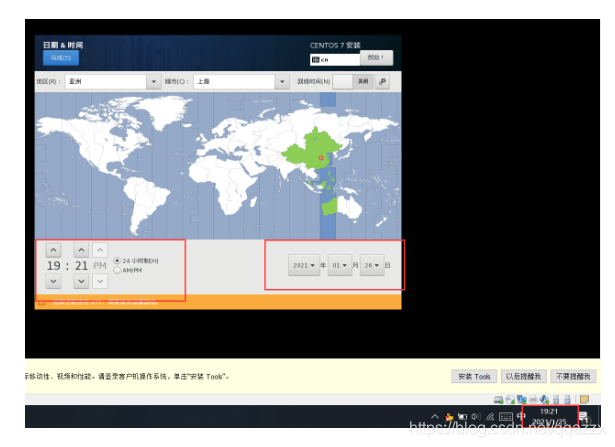Click the VMware CD/DVD status icon
The image size is (615, 447).
point(510,400)
